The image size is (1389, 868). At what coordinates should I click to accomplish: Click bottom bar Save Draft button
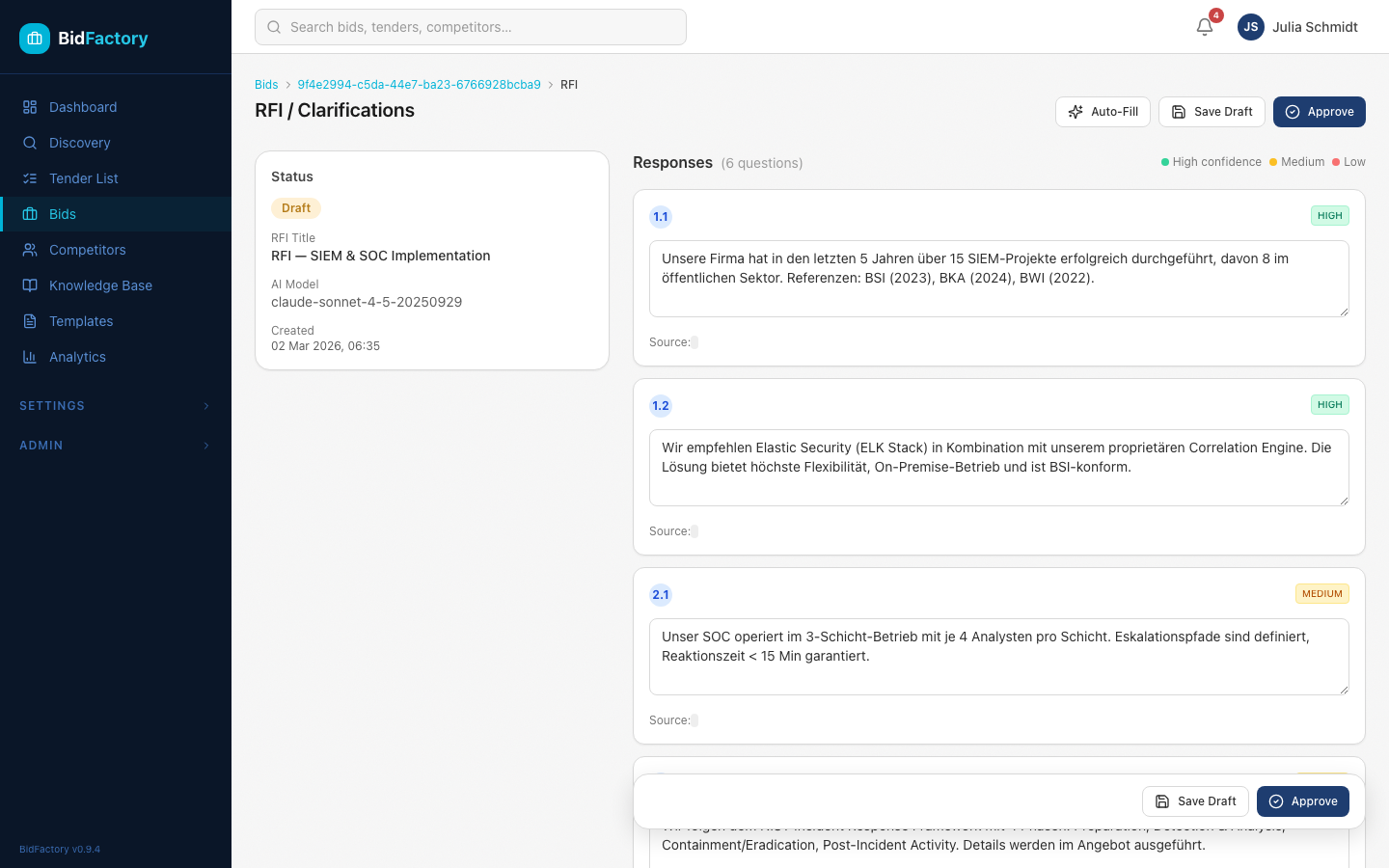[x=1195, y=801]
